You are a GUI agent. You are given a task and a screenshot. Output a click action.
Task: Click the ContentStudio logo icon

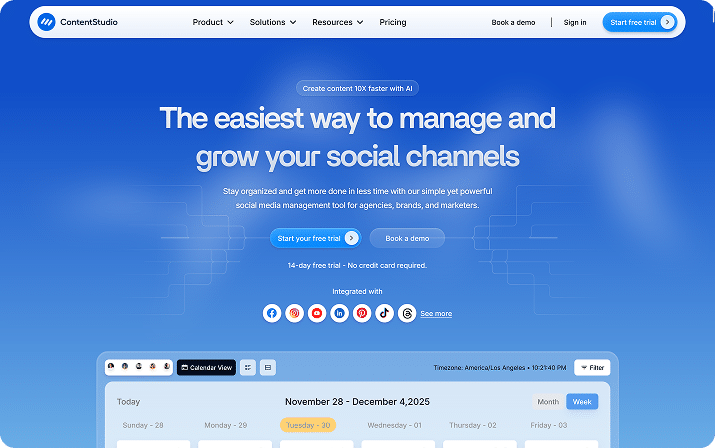click(46, 22)
